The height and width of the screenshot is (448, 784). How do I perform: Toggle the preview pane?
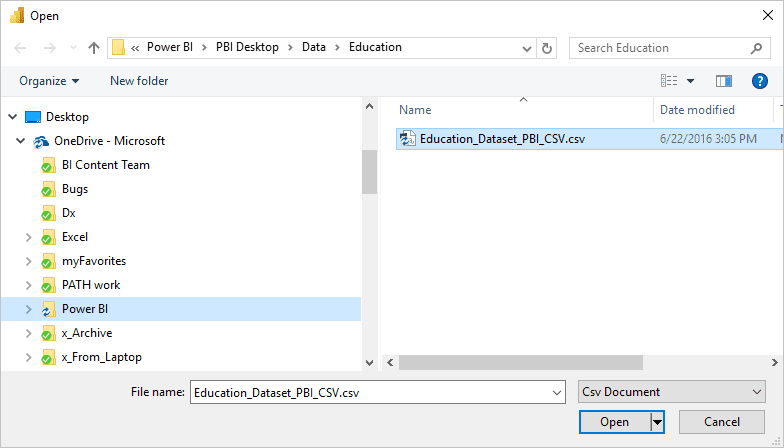point(724,81)
